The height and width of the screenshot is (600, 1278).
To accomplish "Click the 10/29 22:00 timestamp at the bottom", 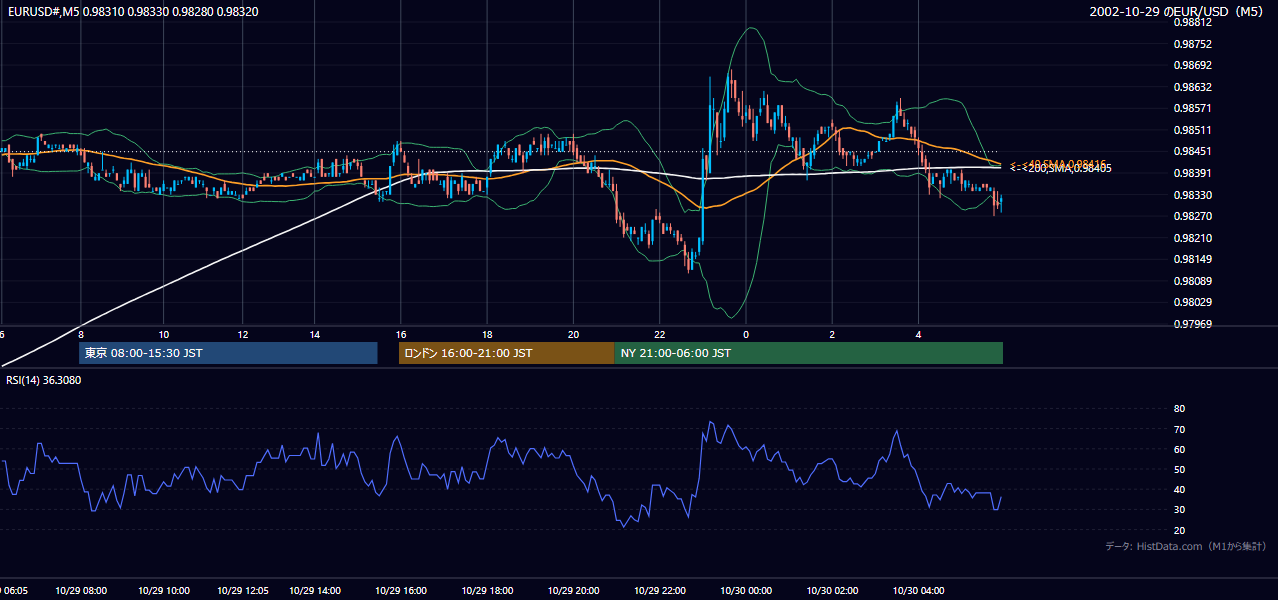I will click(660, 590).
